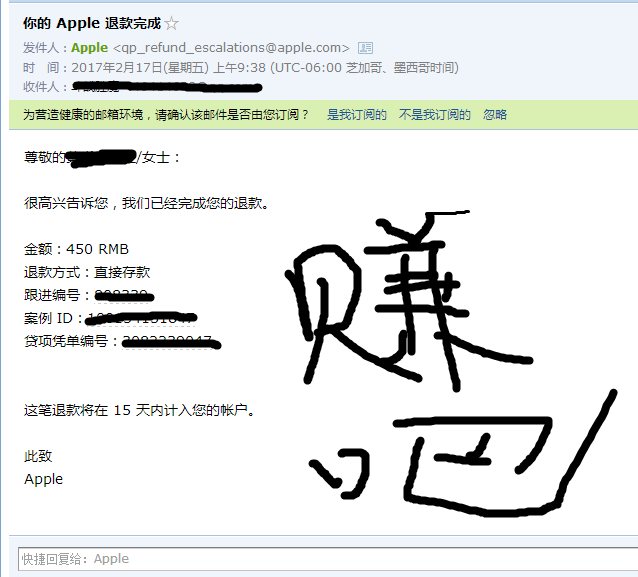Click the '收件人' label
Viewport: 638px width, 577px height.
pyautogui.click(x=41, y=87)
